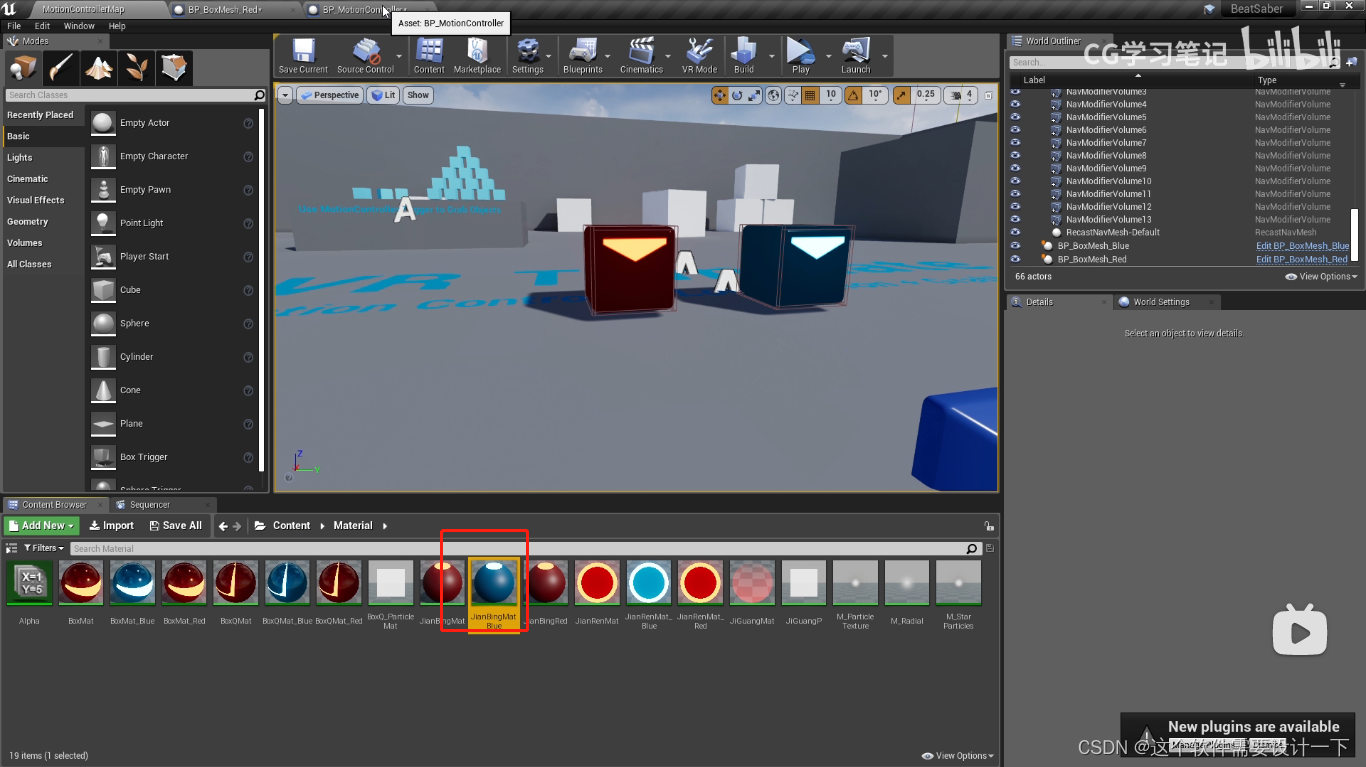Screen dimensions: 1366x767
Task: Select the Visual Effects category
Action: coord(35,200)
